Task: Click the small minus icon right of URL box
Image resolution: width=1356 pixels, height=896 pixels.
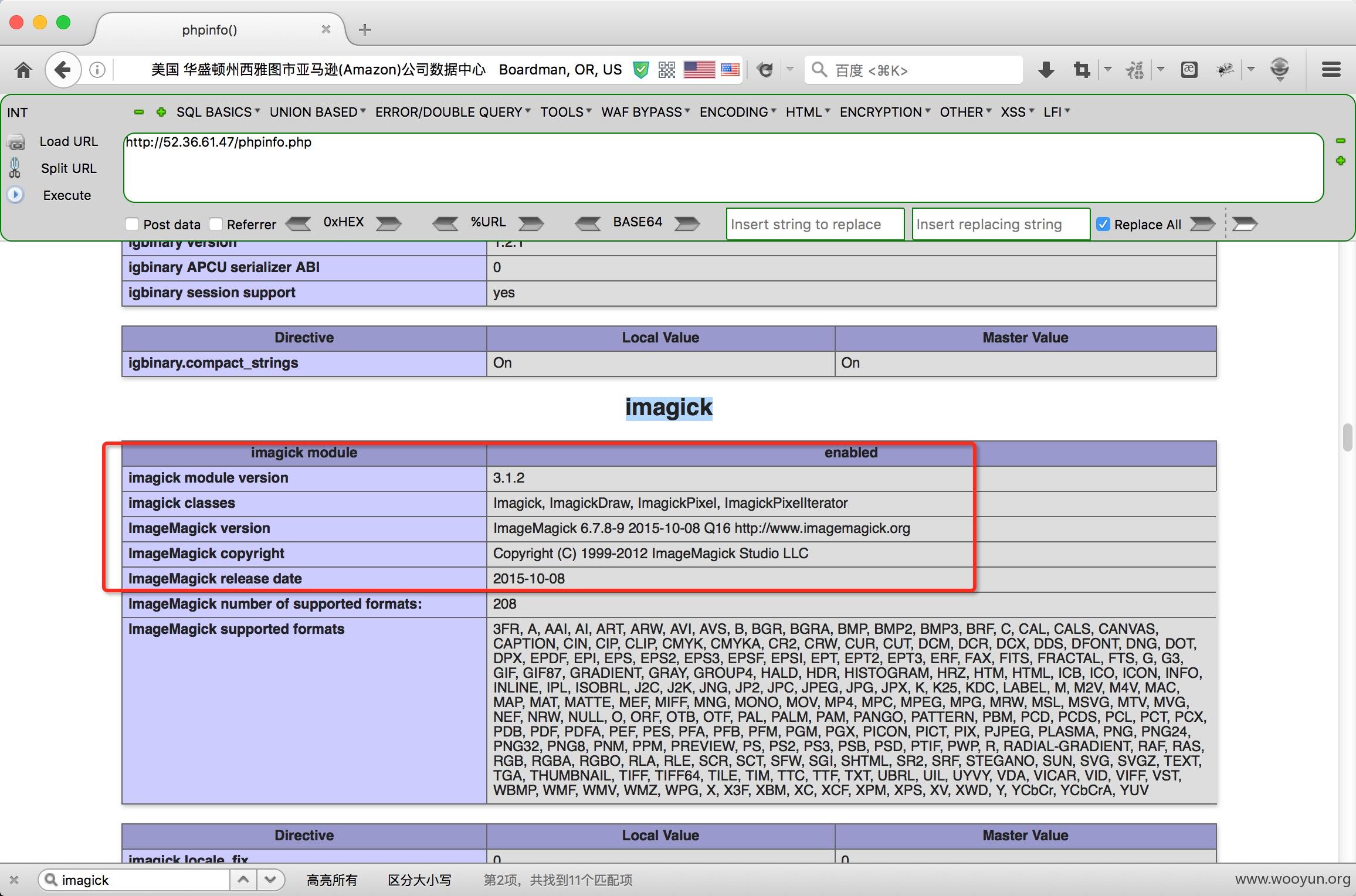Action: click(1341, 141)
